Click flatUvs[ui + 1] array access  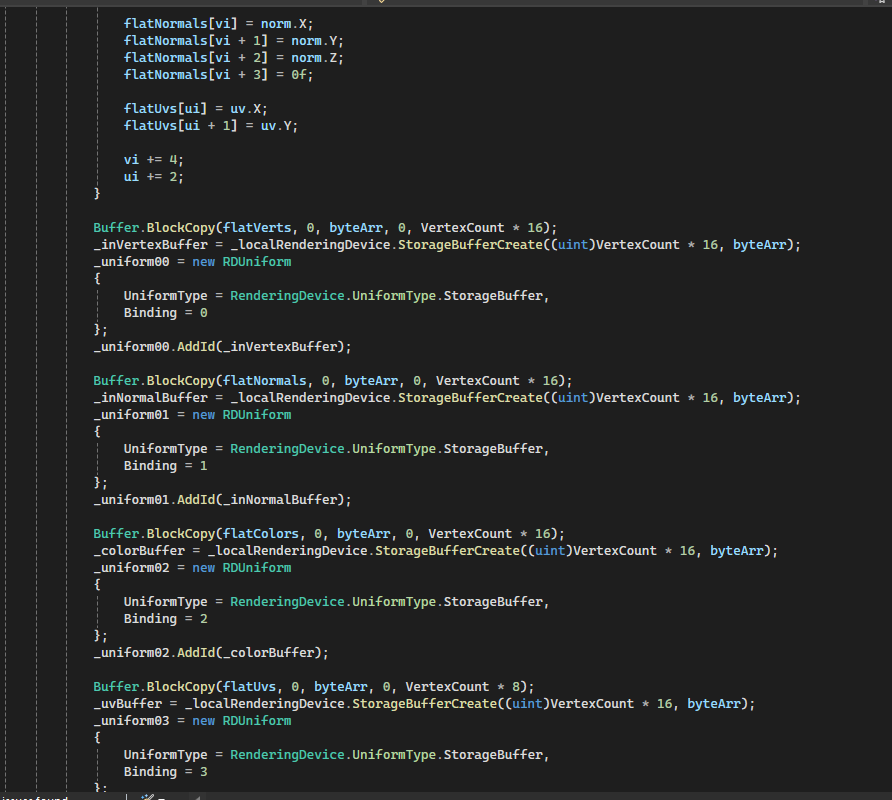180,126
